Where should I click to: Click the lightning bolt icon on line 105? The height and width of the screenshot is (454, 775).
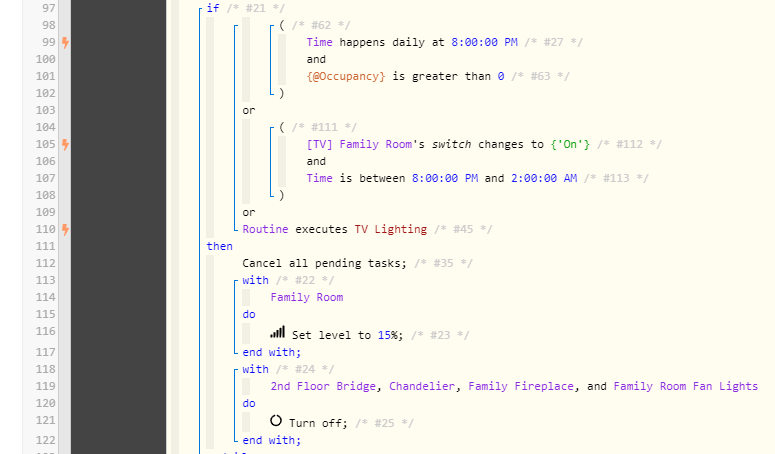pyautogui.click(x=65, y=144)
